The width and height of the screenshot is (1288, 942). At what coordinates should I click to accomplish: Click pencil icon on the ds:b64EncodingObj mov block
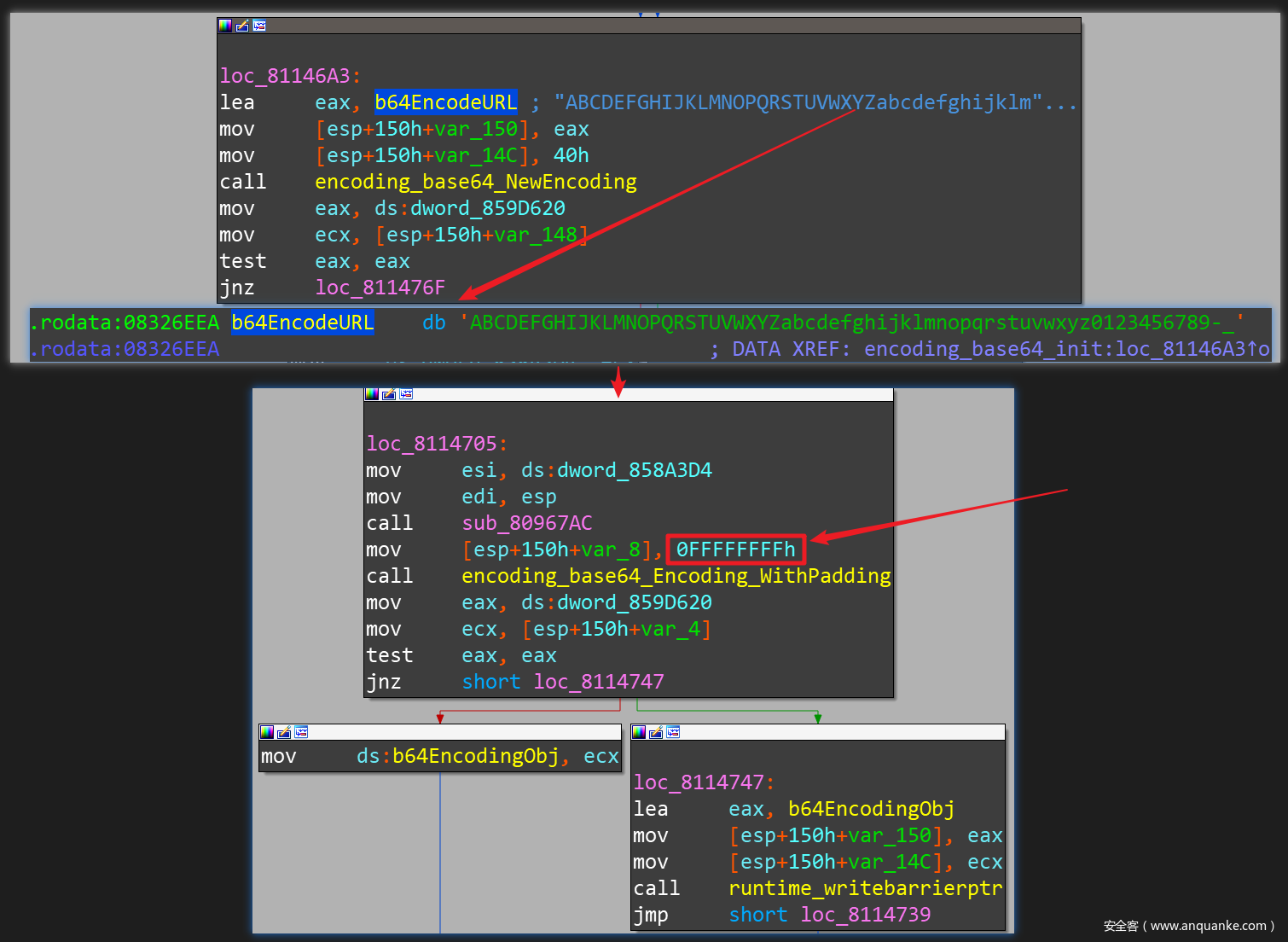tap(284, 732)
